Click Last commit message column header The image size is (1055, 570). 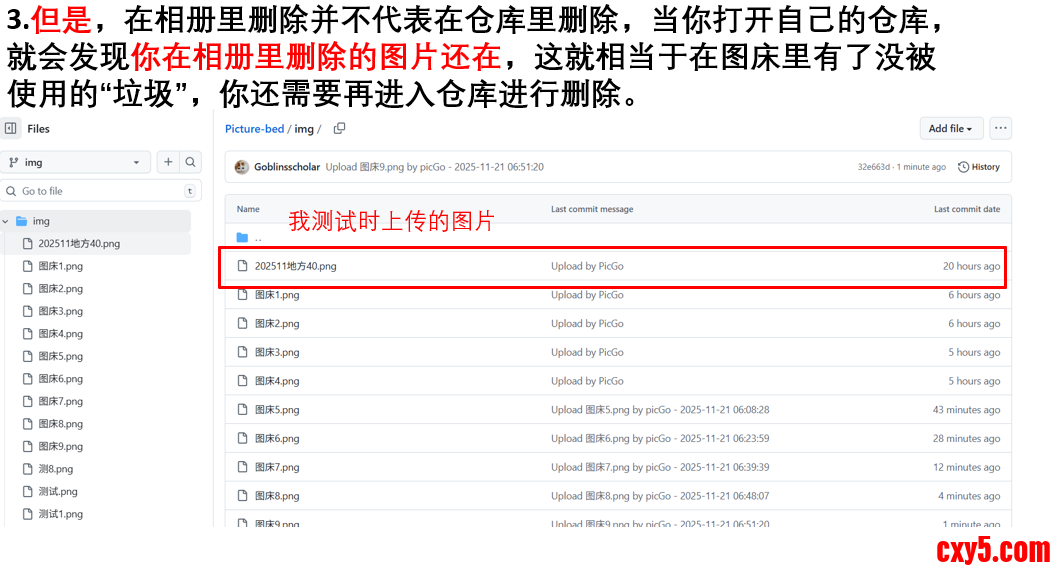[592, 209]
